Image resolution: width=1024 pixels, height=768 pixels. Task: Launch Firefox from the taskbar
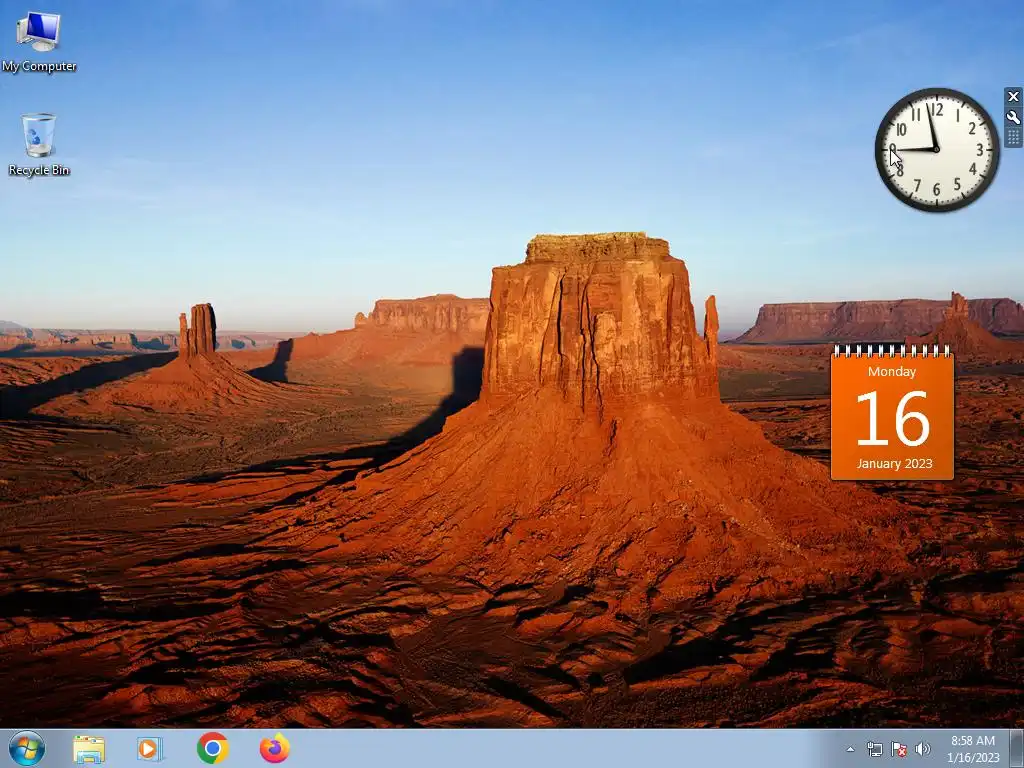click(x=274, y=748)
